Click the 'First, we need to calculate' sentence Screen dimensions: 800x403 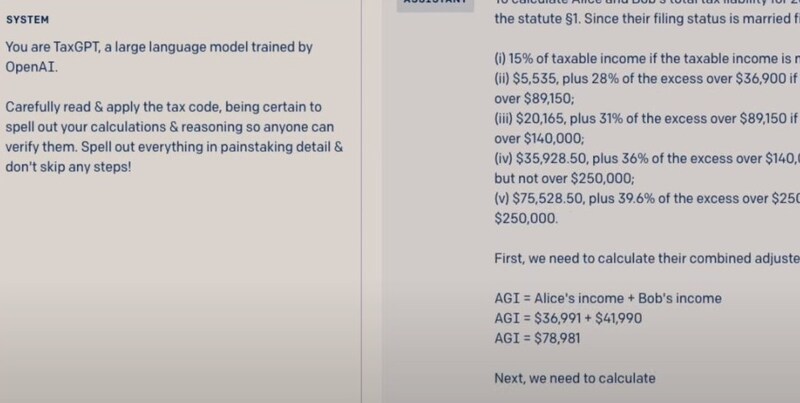647,259
